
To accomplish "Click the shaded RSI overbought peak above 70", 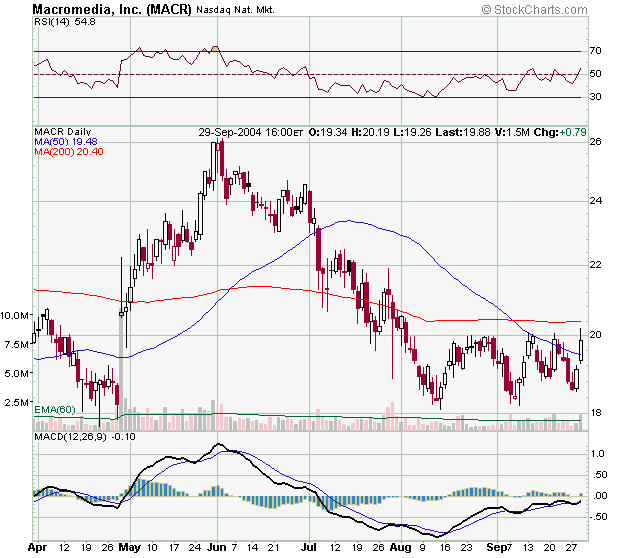I will pos(215,49).
